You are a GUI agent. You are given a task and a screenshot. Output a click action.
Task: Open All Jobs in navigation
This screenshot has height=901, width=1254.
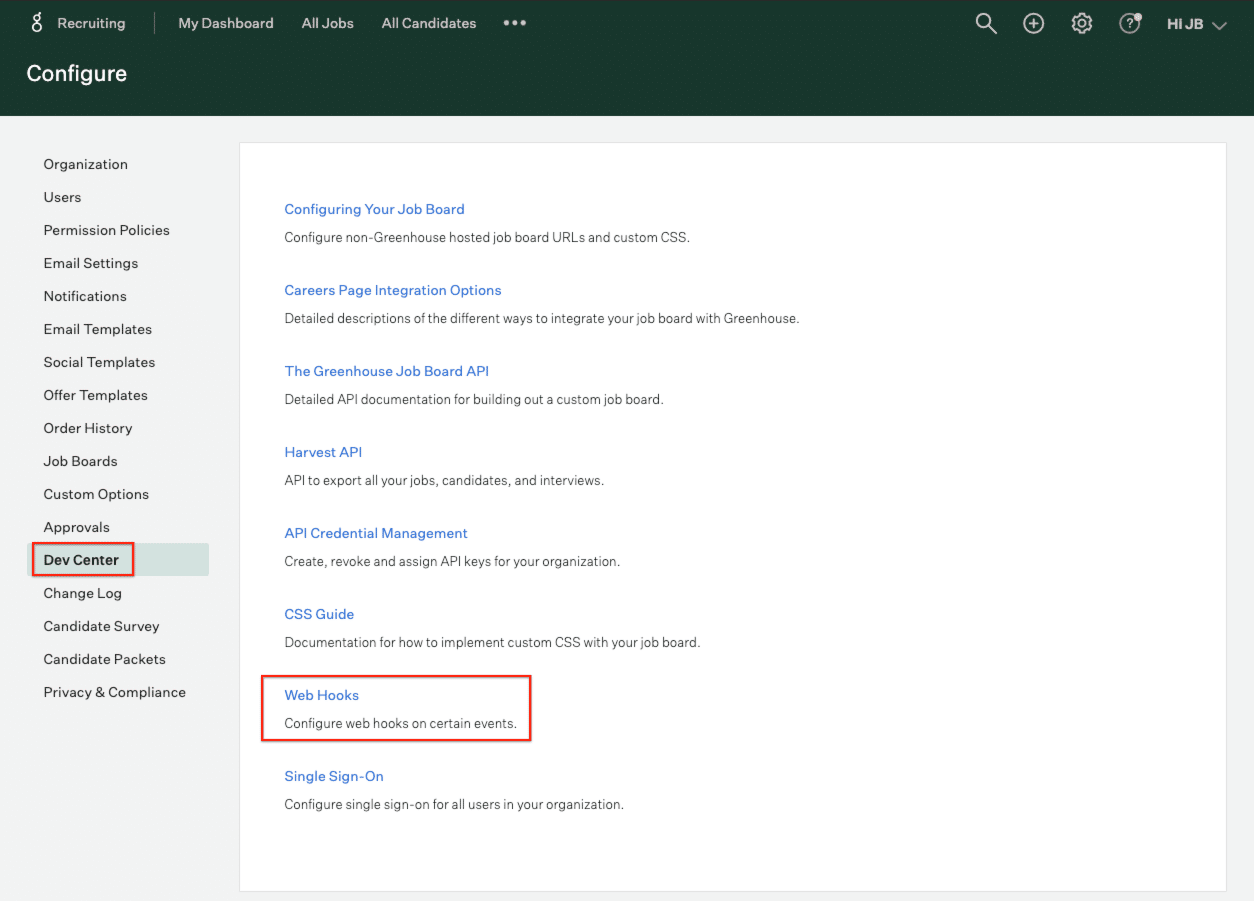(x=328, y=23)
